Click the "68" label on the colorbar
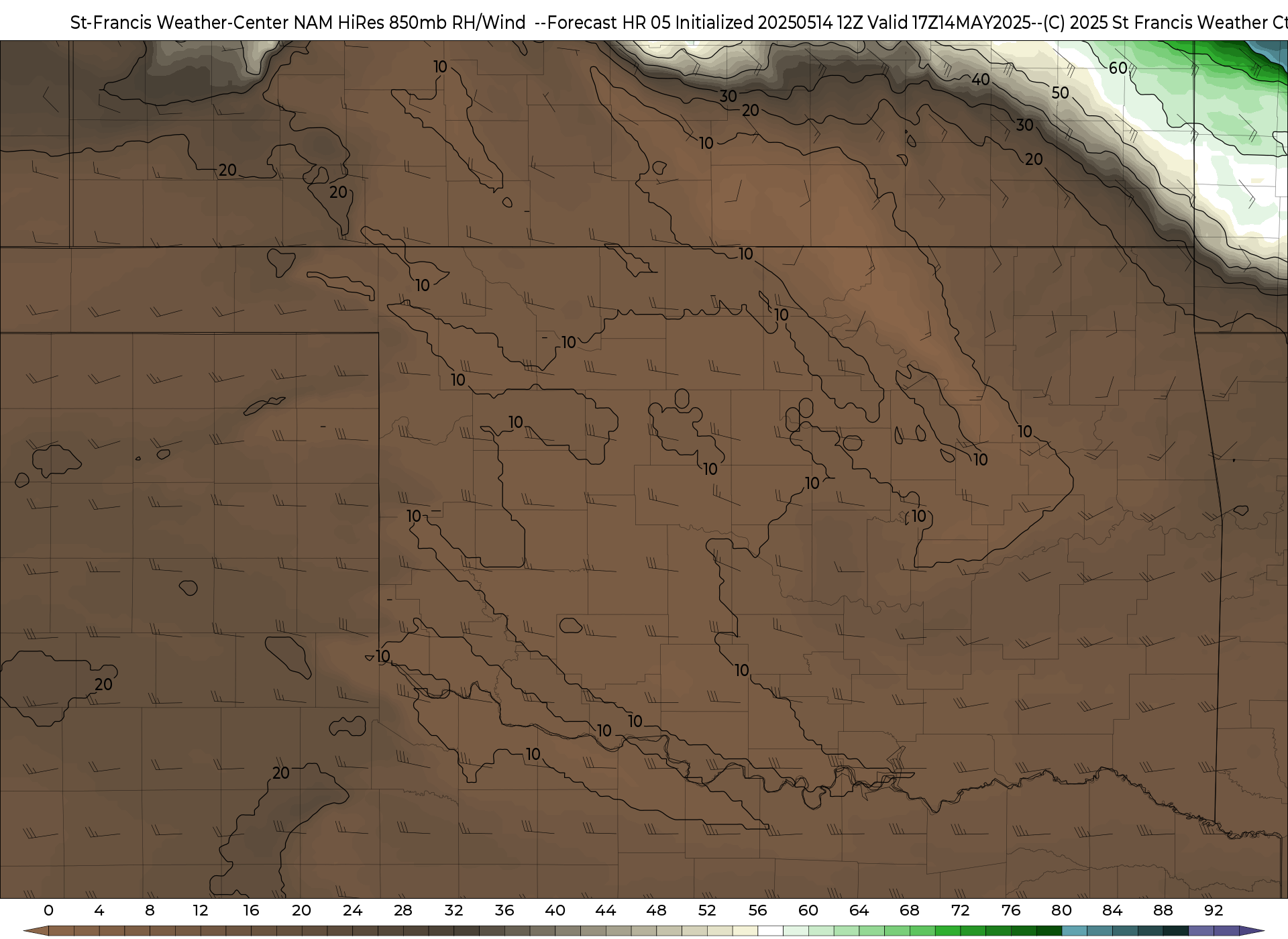Image resolution: width=1288 pixels, height=939 pixels. (x=910, y=910)
